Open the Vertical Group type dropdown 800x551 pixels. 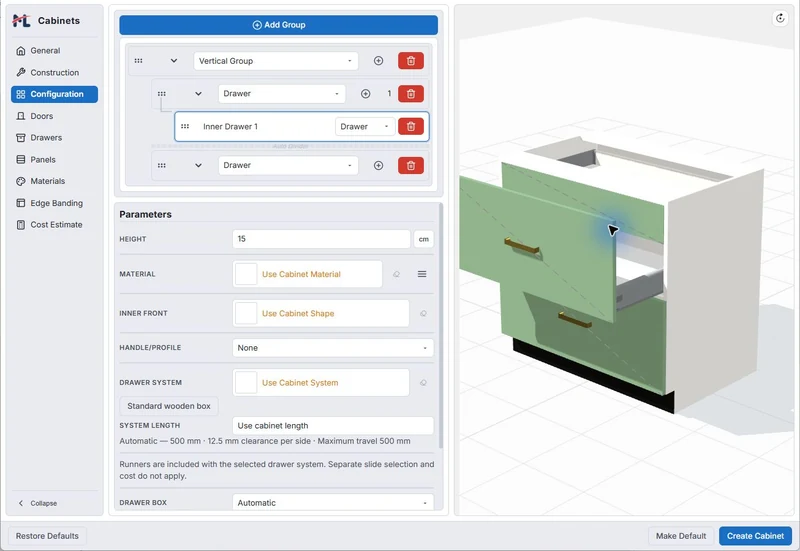pyautogui.click(x=276, y=61)
